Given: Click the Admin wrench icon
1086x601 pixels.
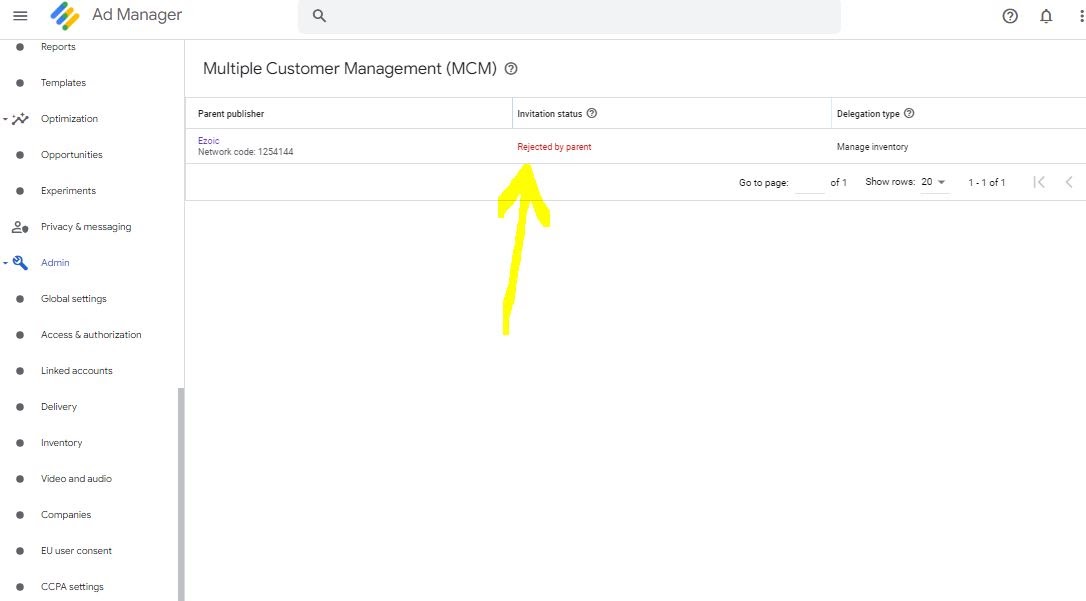Looking at the screenshot, I should pyautogui.click(x=20, y=262).
